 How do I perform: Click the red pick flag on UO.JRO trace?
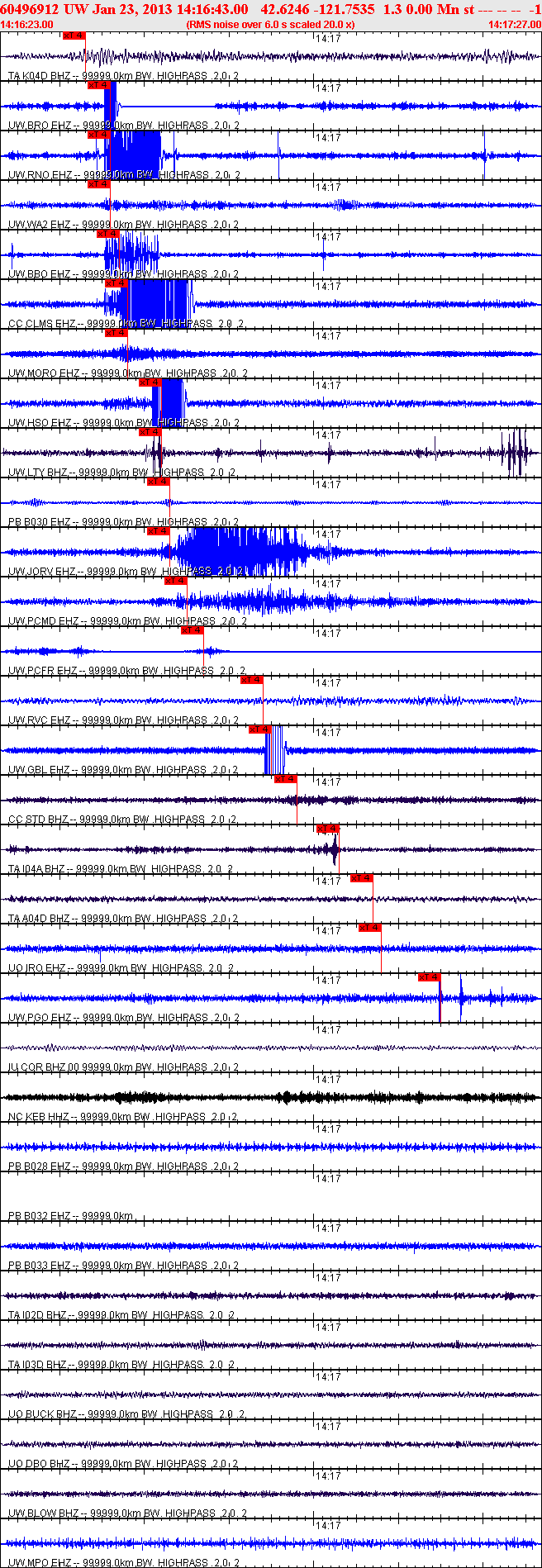point(369,928)
